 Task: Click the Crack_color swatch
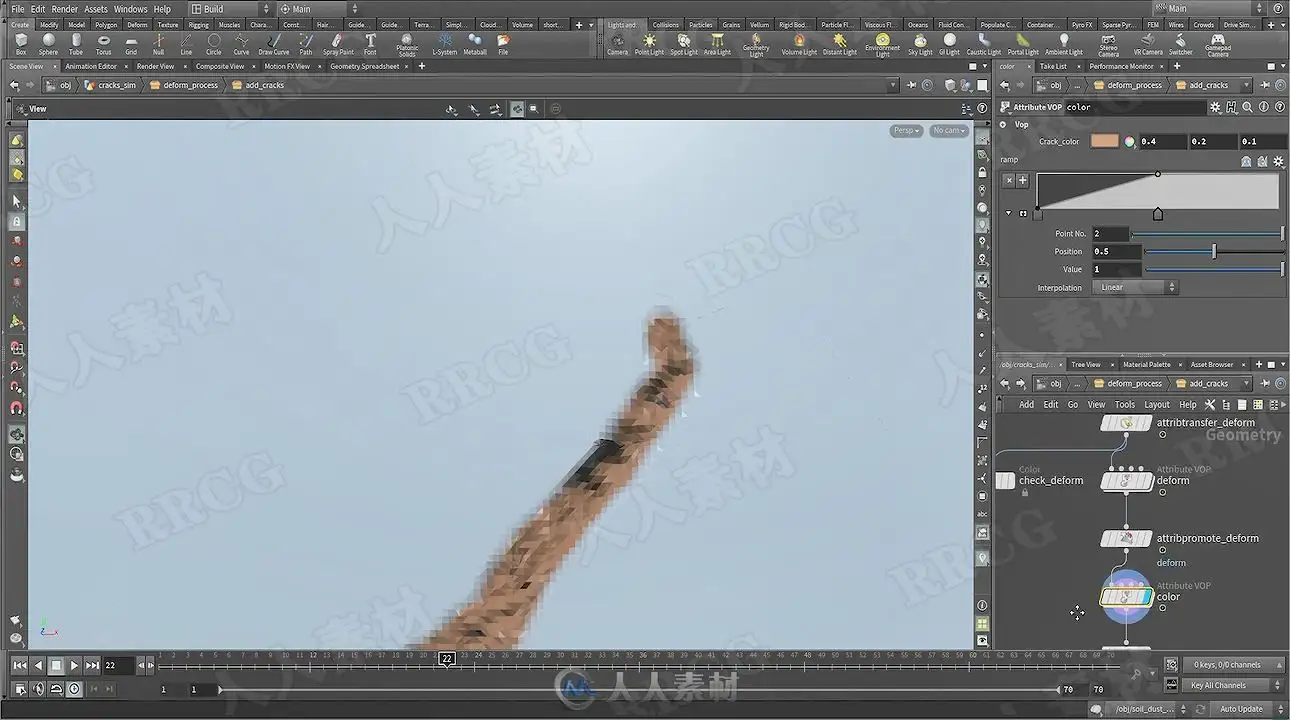click(x=1105, y=141)
